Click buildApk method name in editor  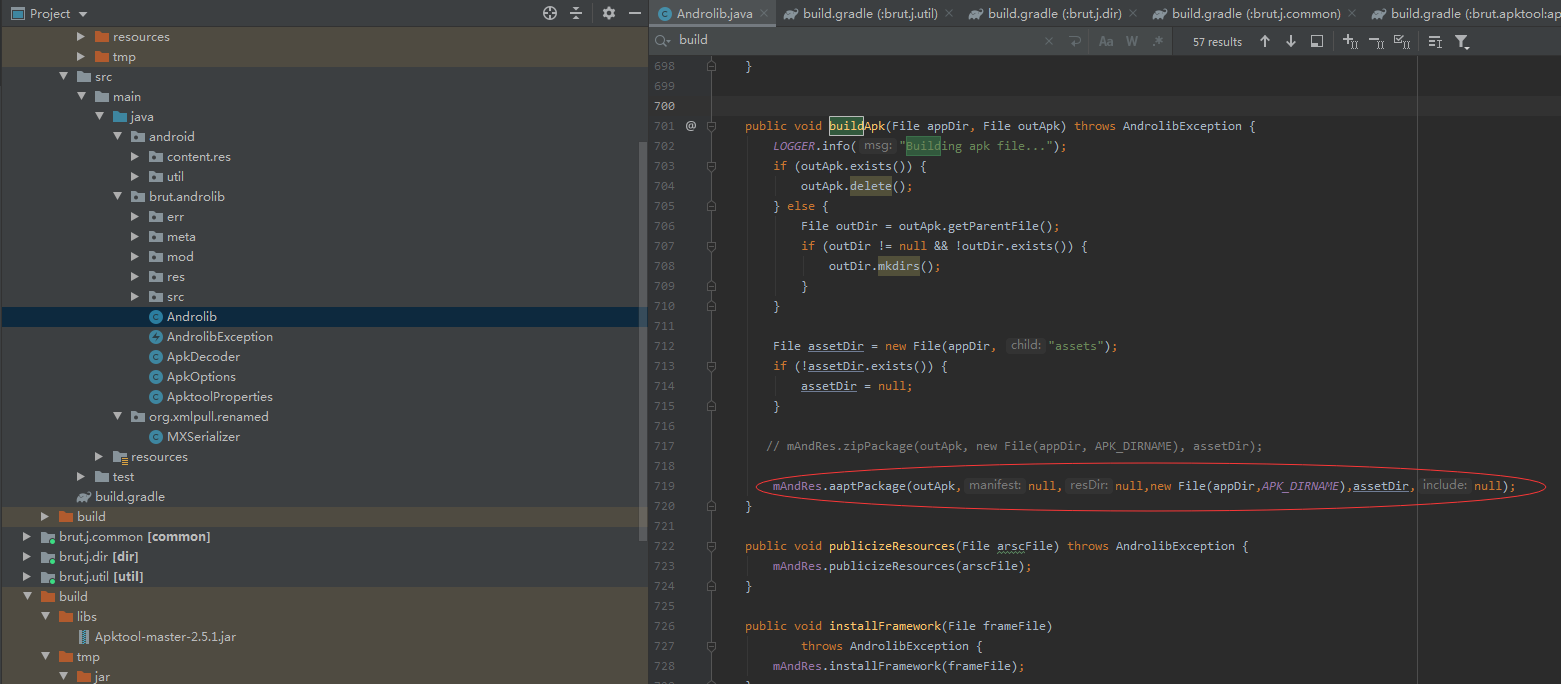pyautogui.click(x=857, y=126)
